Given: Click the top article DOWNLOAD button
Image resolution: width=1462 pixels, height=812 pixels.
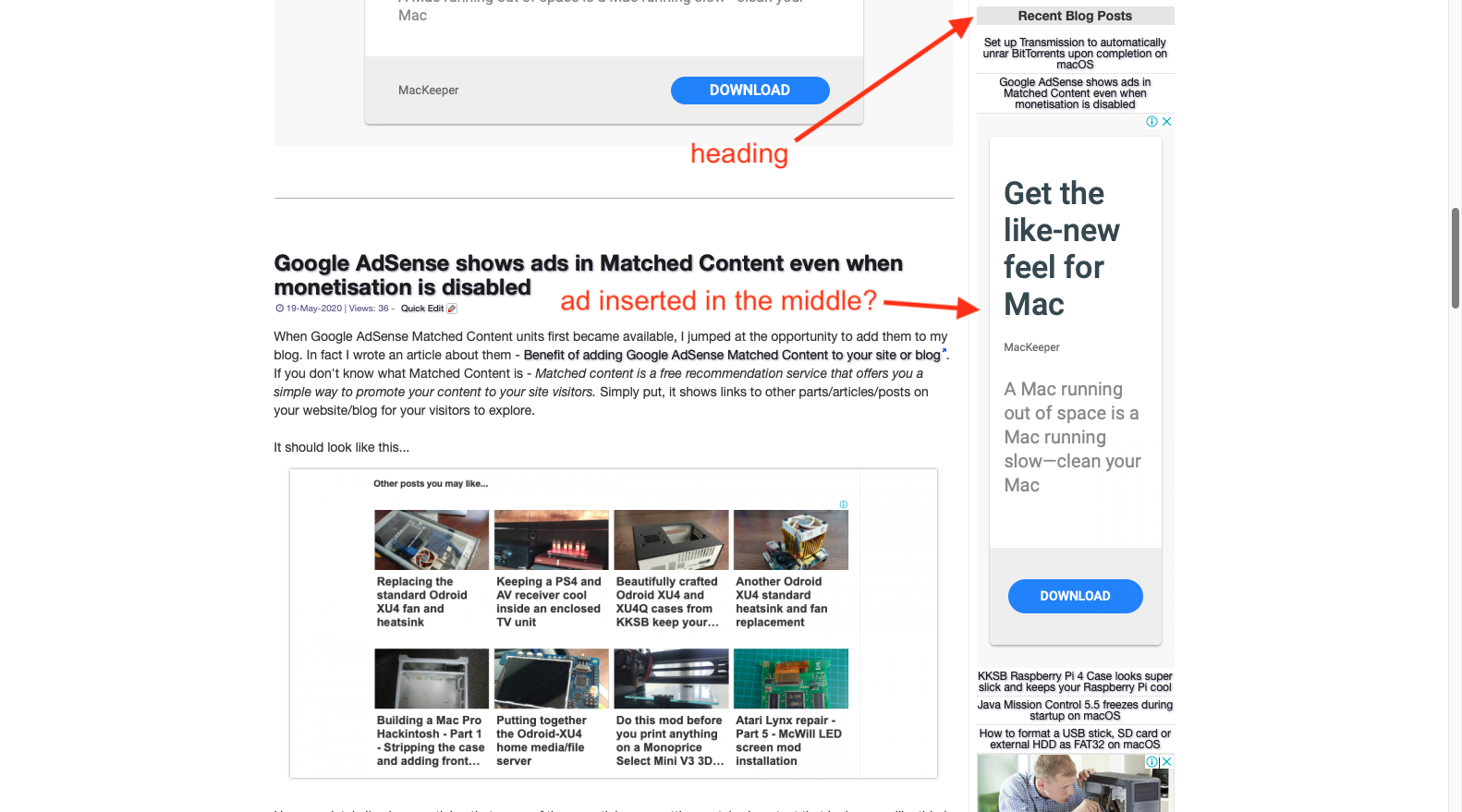Looking at the screenshot, I should (749, 91).
